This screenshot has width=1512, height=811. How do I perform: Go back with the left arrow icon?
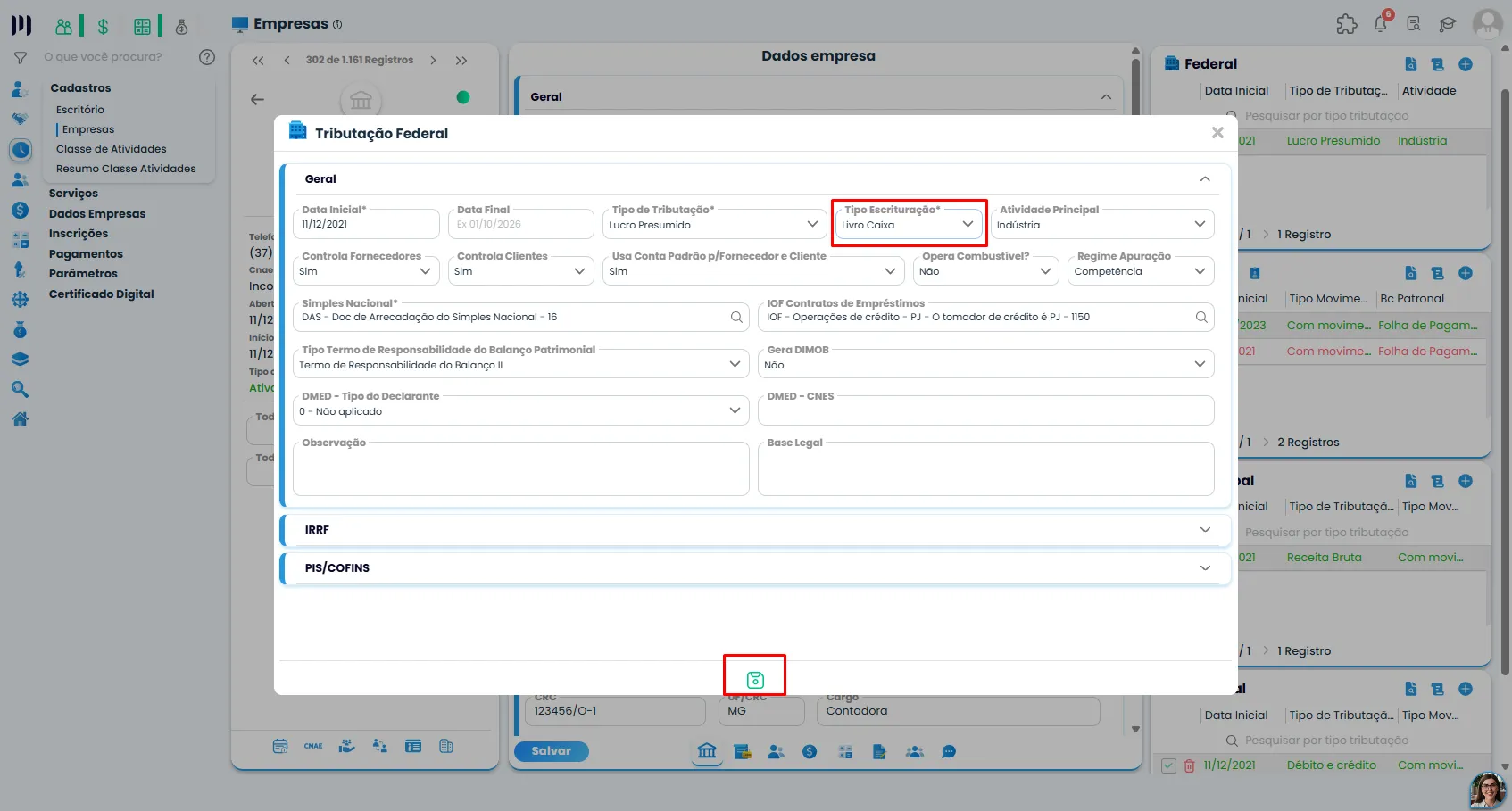tap(257, 99)
